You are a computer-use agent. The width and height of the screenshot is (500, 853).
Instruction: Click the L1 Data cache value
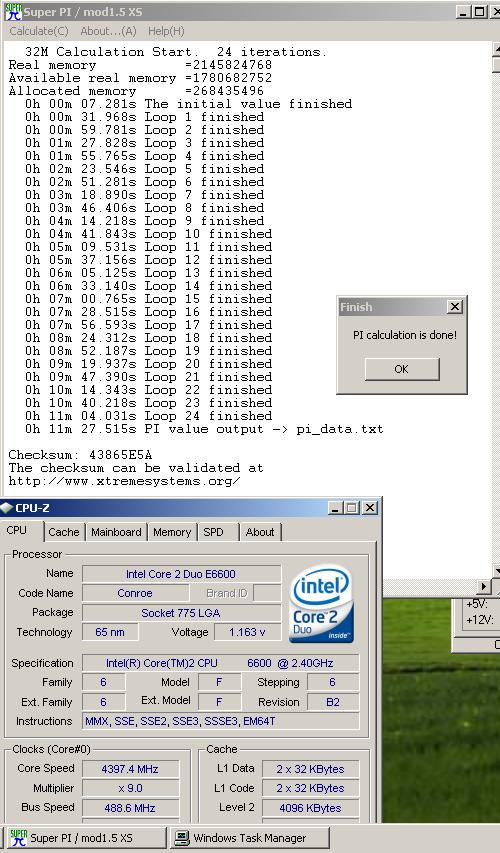click(x=310, y=769)
